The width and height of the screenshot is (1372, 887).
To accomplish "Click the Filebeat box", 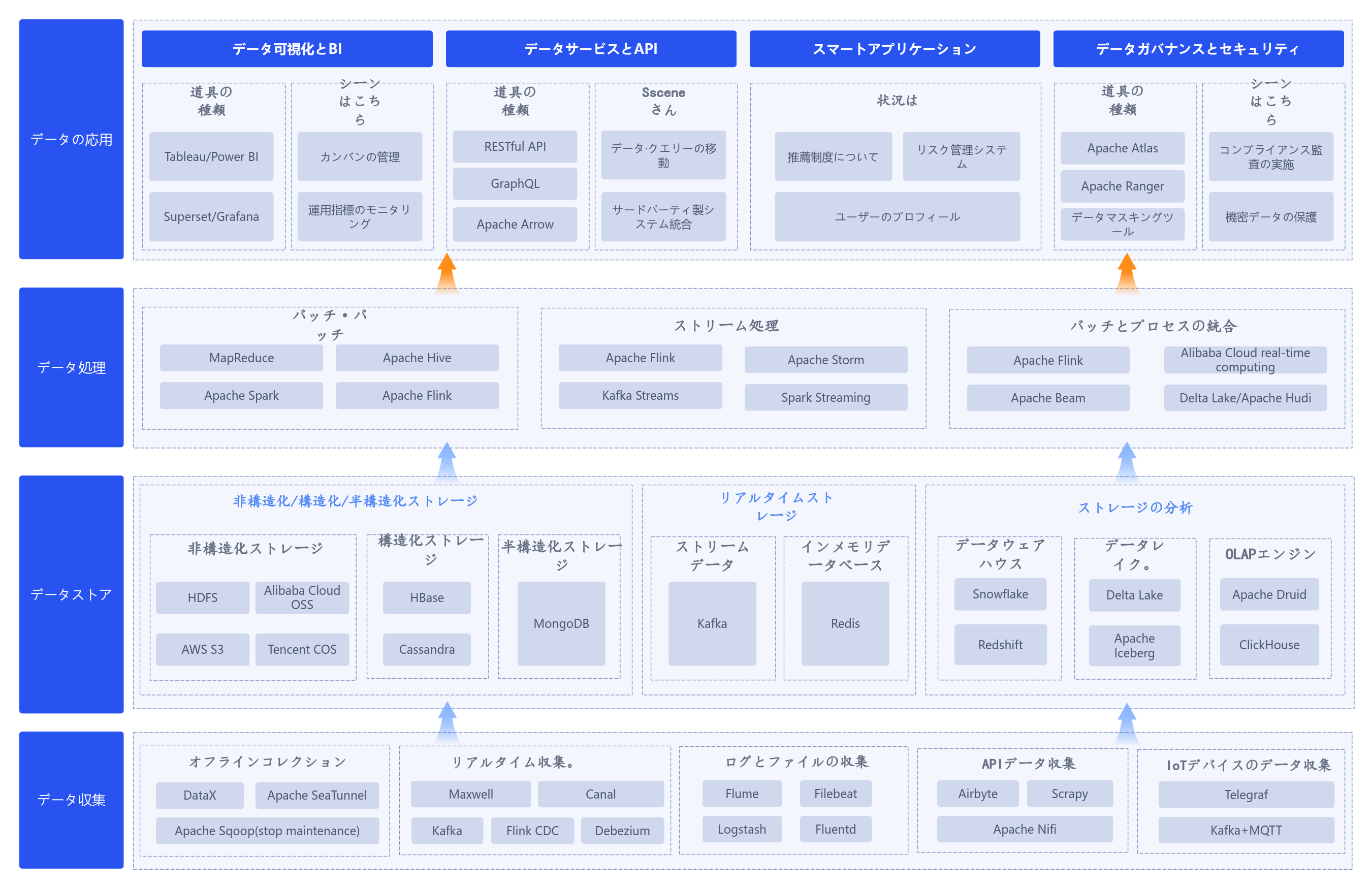I will [836, 794].
